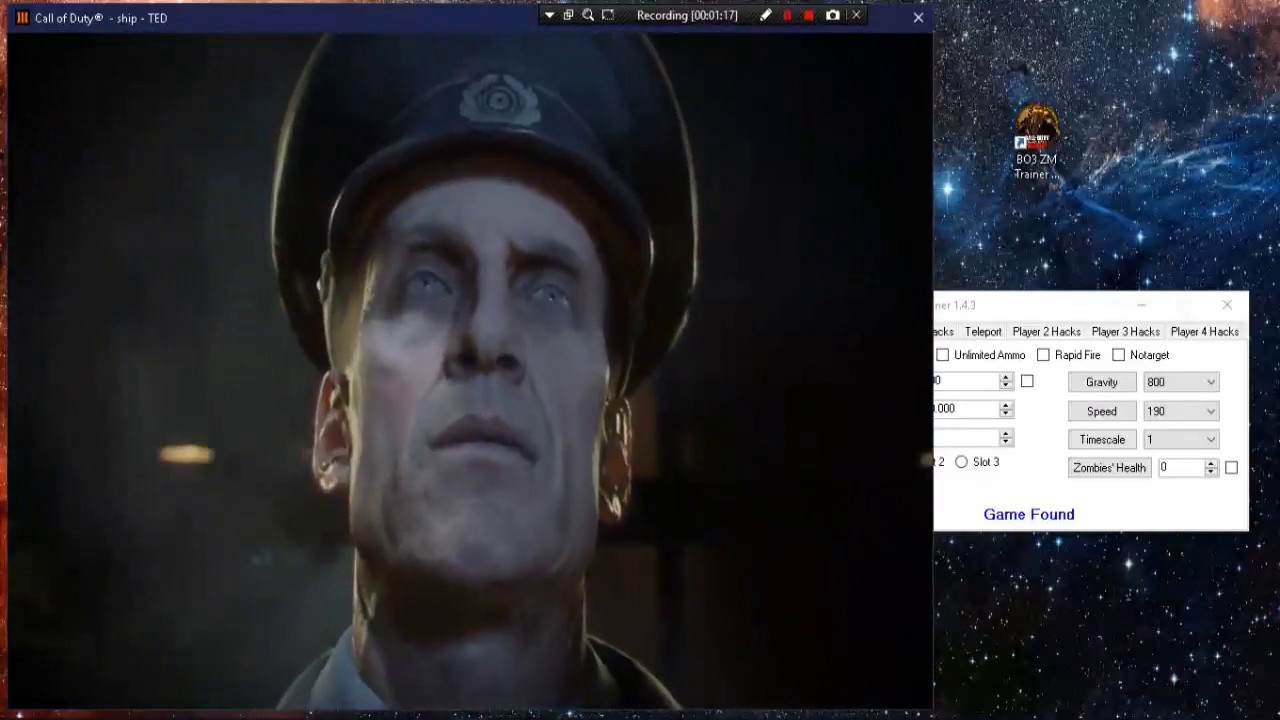Take a screenshot with the camera icon

(832, 15)
